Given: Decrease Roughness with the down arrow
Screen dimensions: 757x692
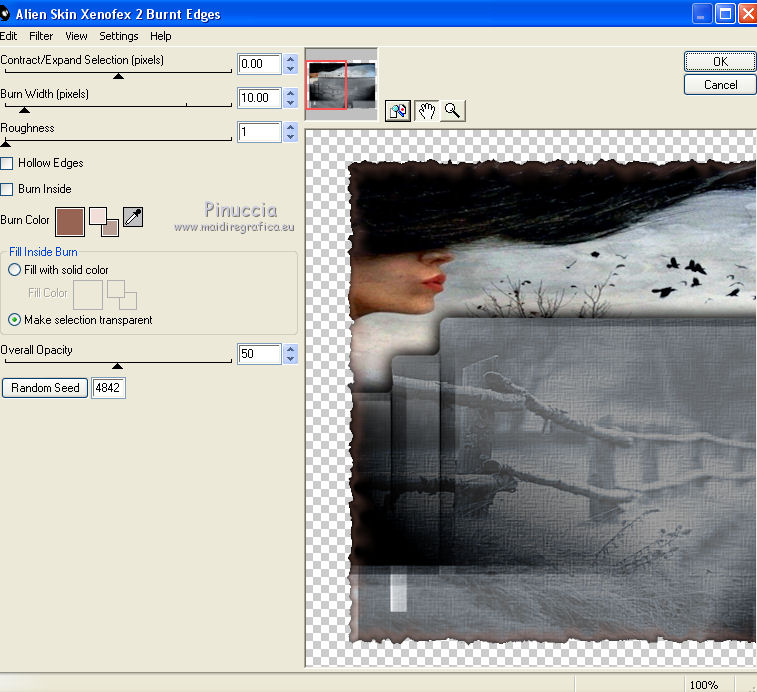Looking at the screenshot, I should point(290,137).
